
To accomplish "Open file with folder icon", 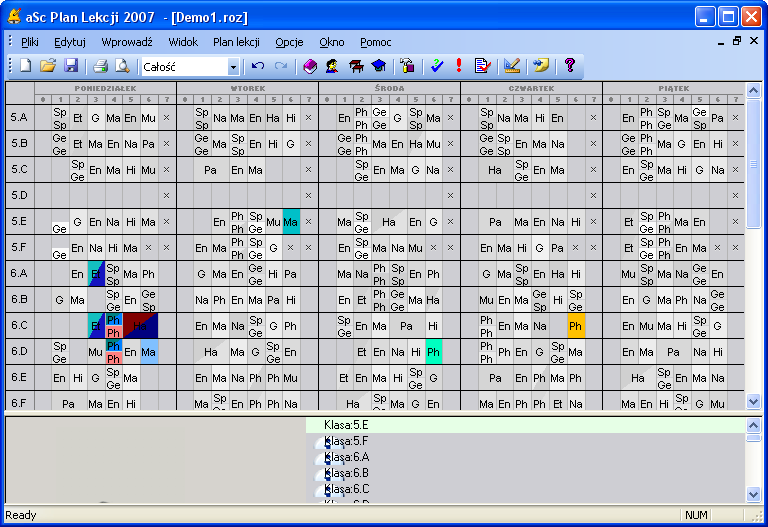I will (48, 66).
